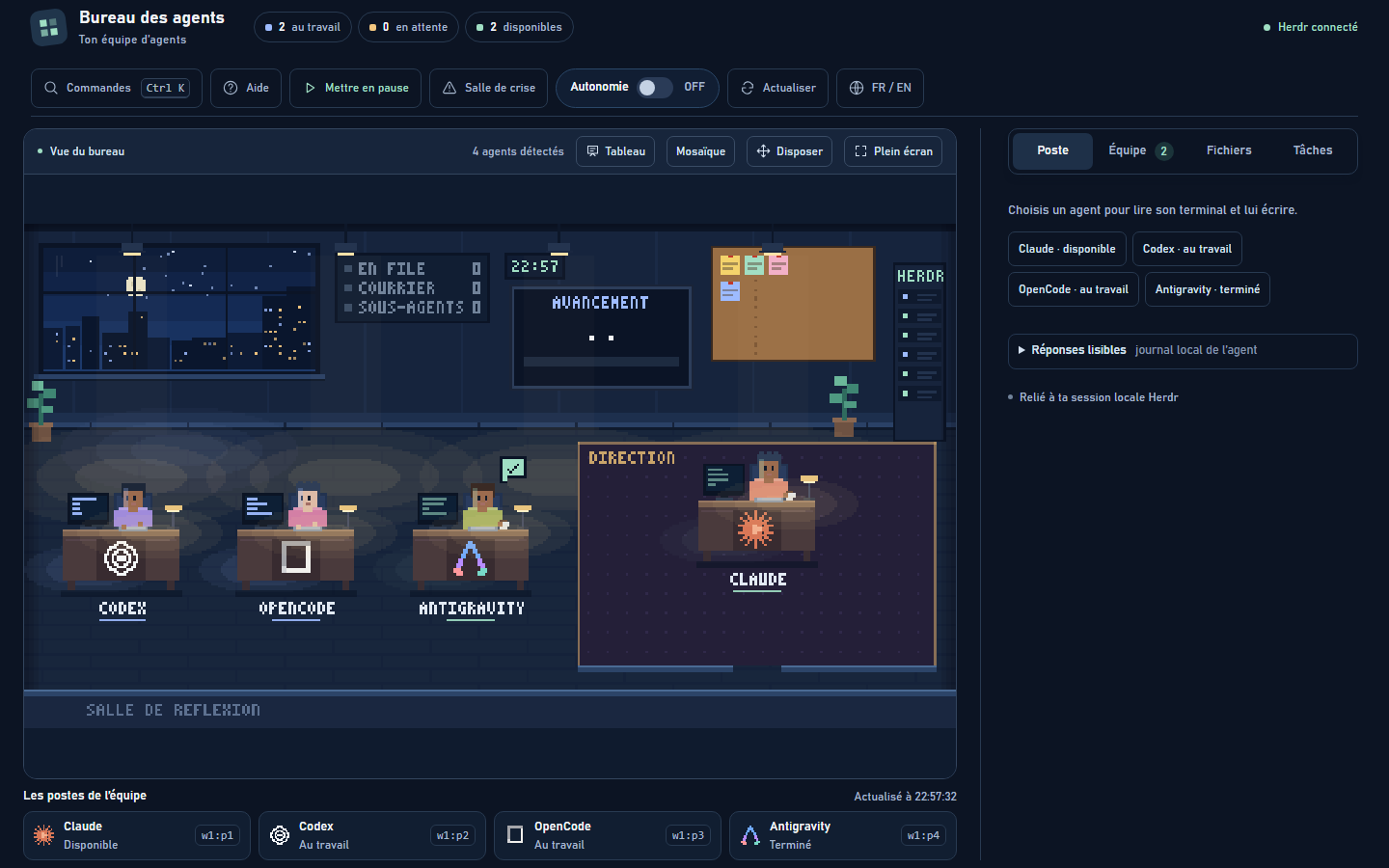The image size is (1389, 868).
Task: Click the Antigravity icon in team card
Action: [750, 835]
